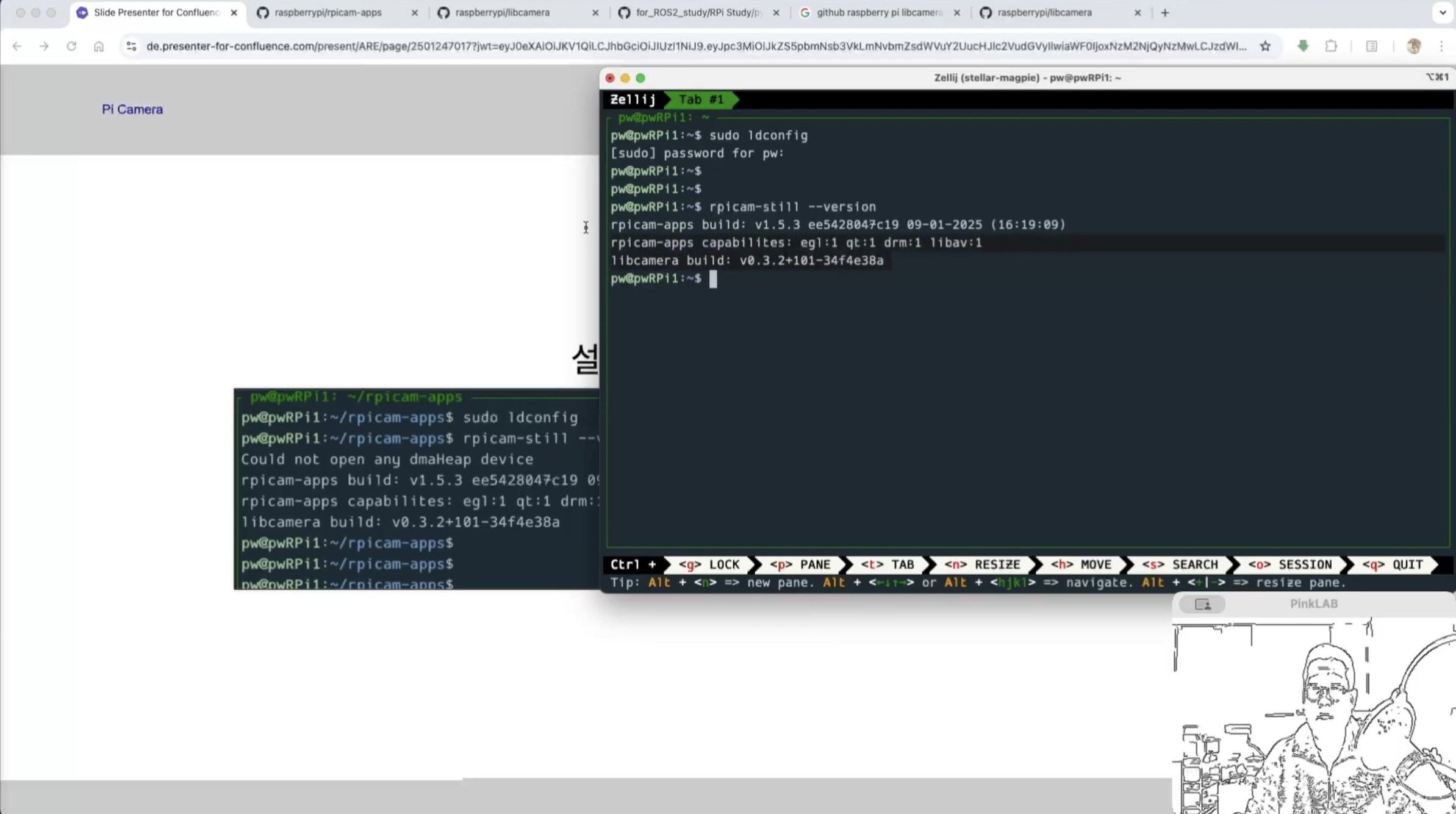
Task: Open Chrome side panel icon
Action: tap(1371, 46)
